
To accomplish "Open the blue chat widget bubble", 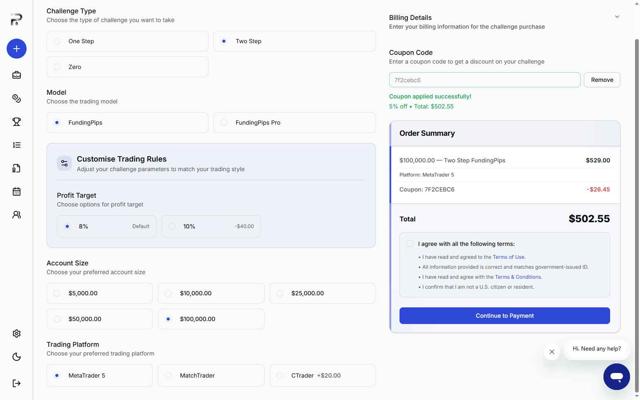I will click(616, 376).
